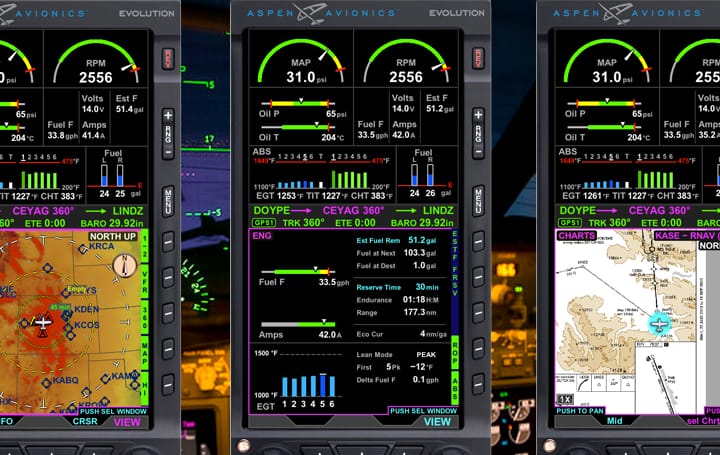Screen dimensions: 720x455
Task: Click PUSH SEL WINDOW on left display
Action: (x=113, y=411)
